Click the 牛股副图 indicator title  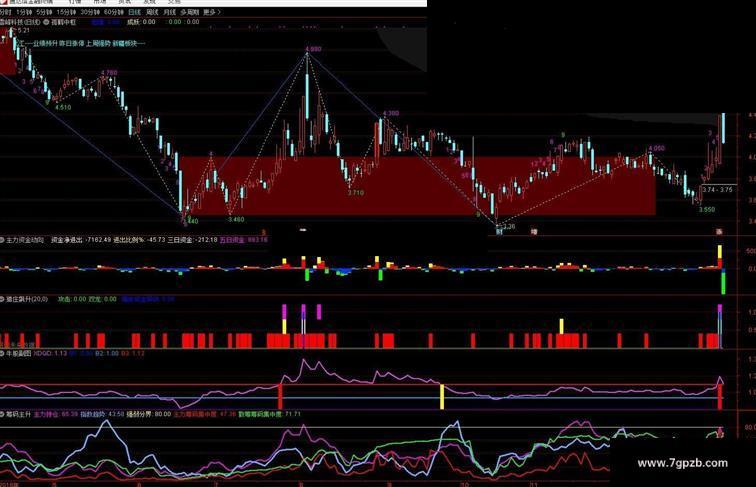[x=18, y=353]
